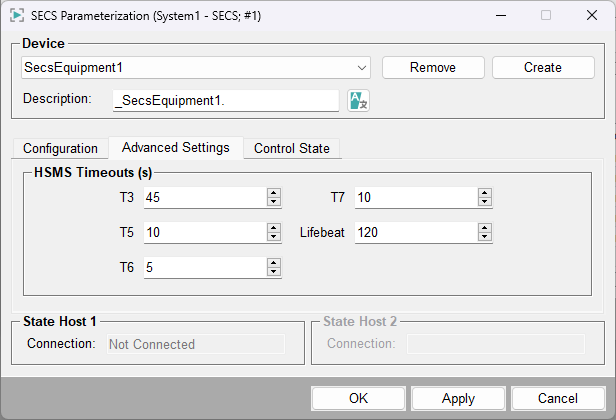Screen dimensions: 616x420
Task: Click the Remove device button
Action: [x=433, y=68]
